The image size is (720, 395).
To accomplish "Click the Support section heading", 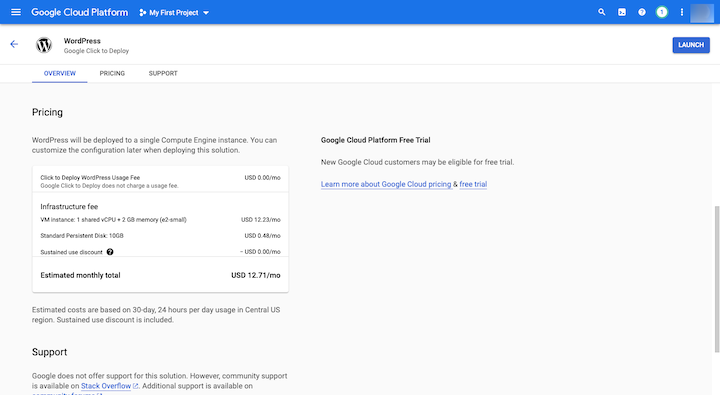I will pos(50,352).
